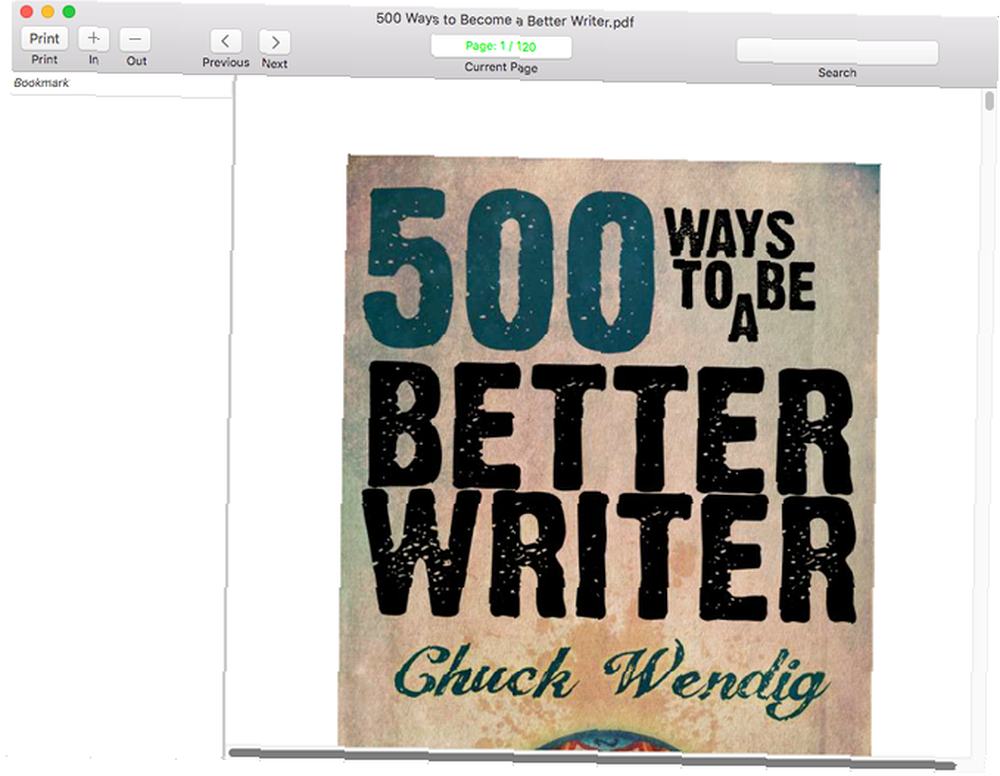
Task: Click the Current Page number field
Action: point(501,47)
